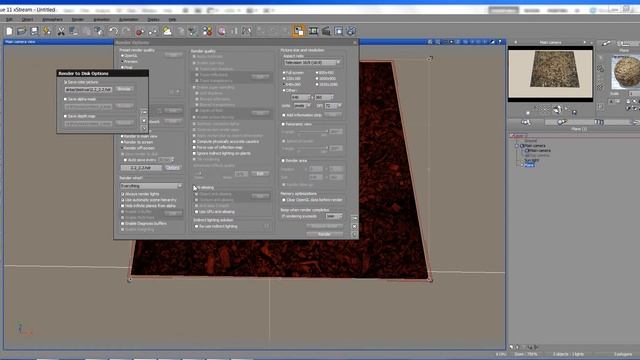Image resolution: width=640 pixels, height=360 pixels.
Task: Click the Redo arrow icon
Action: pos(126,31)
